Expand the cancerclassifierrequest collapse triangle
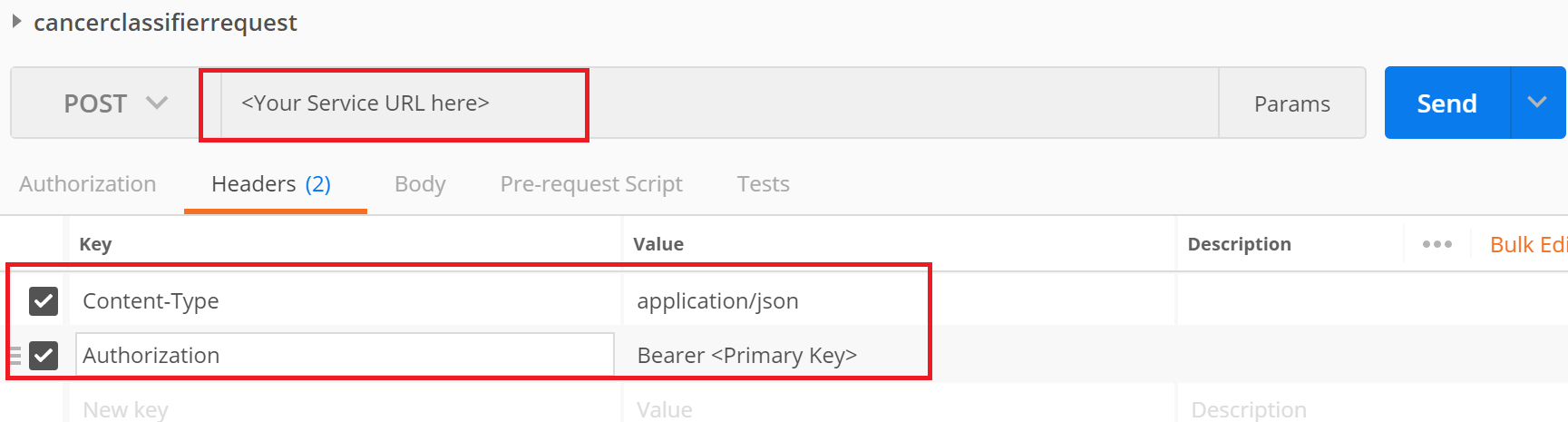Screen dimensions: 1568x422 tap(16, 21)
